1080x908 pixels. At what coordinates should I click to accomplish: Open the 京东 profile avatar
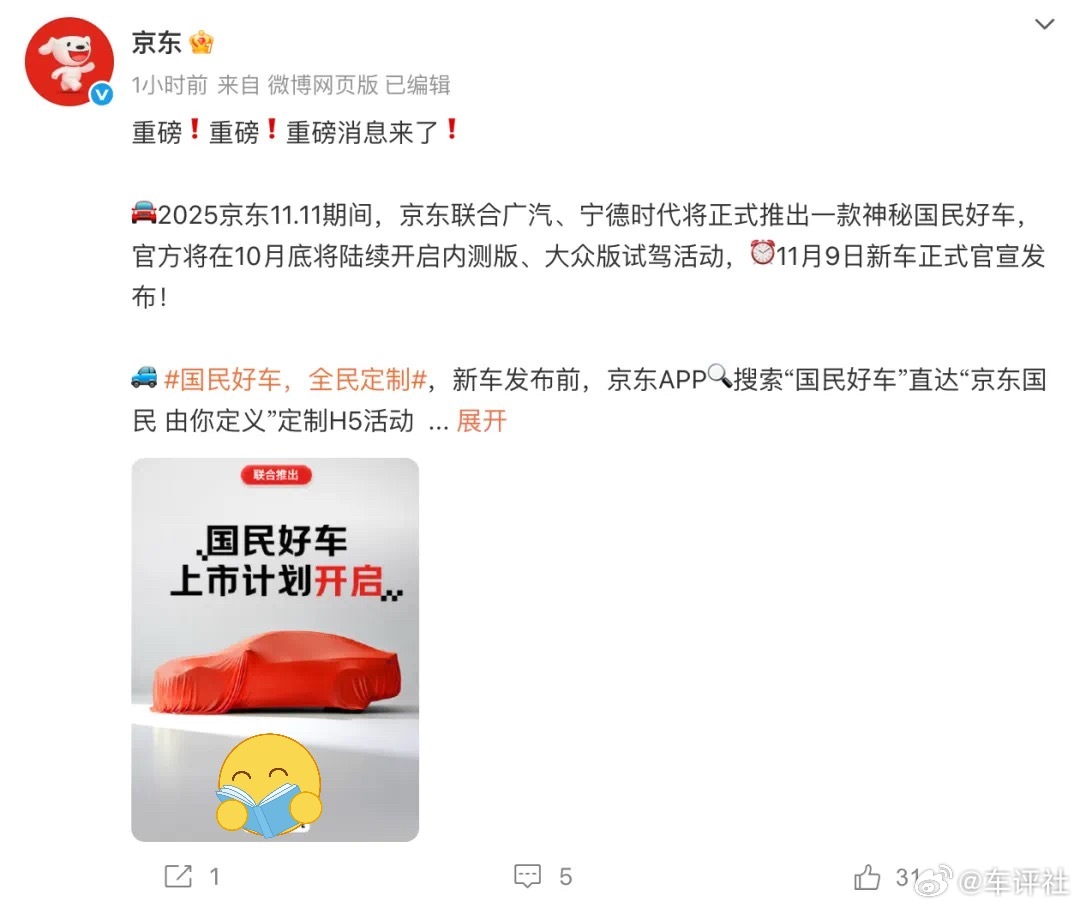69,62
